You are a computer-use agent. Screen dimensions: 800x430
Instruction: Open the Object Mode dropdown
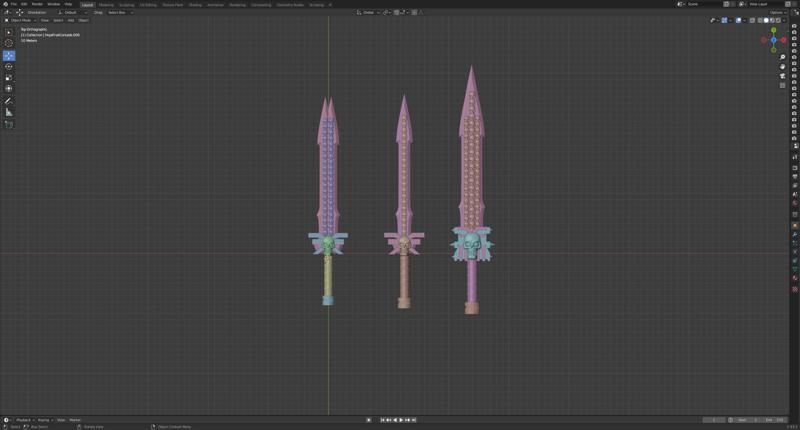point(20,20)
